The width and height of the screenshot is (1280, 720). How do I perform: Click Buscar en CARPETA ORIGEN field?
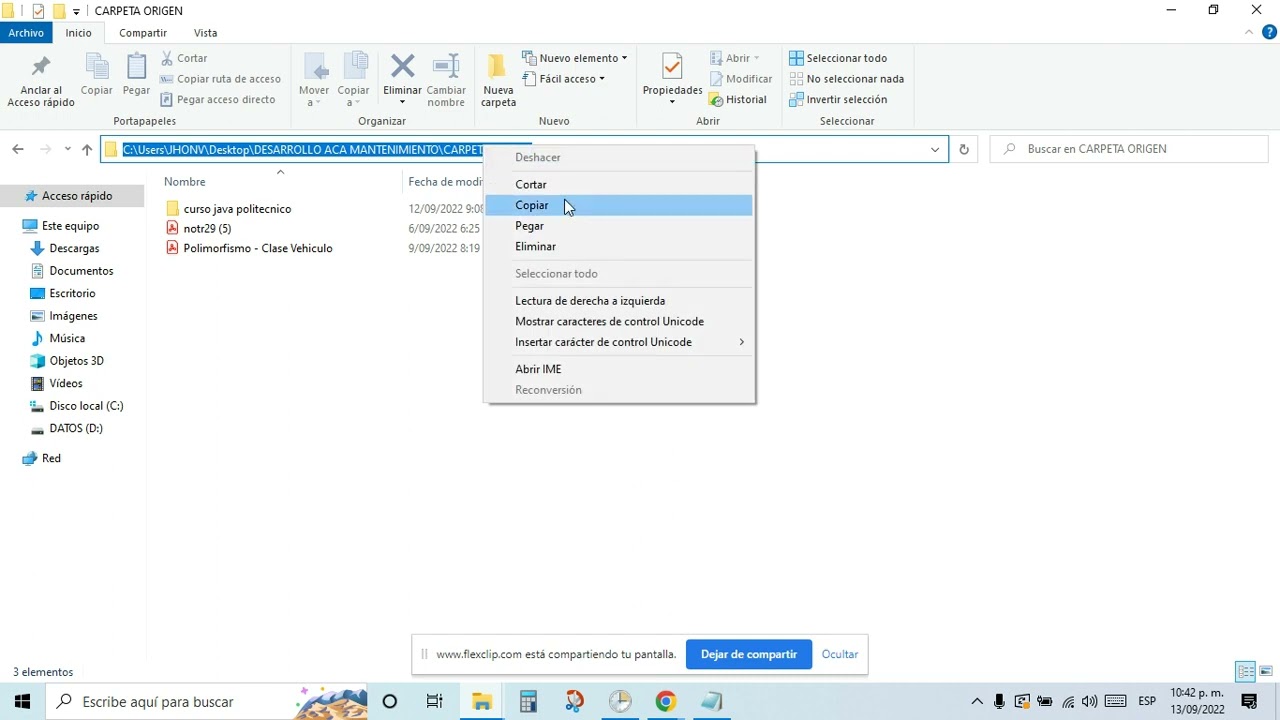point(1129,149)
